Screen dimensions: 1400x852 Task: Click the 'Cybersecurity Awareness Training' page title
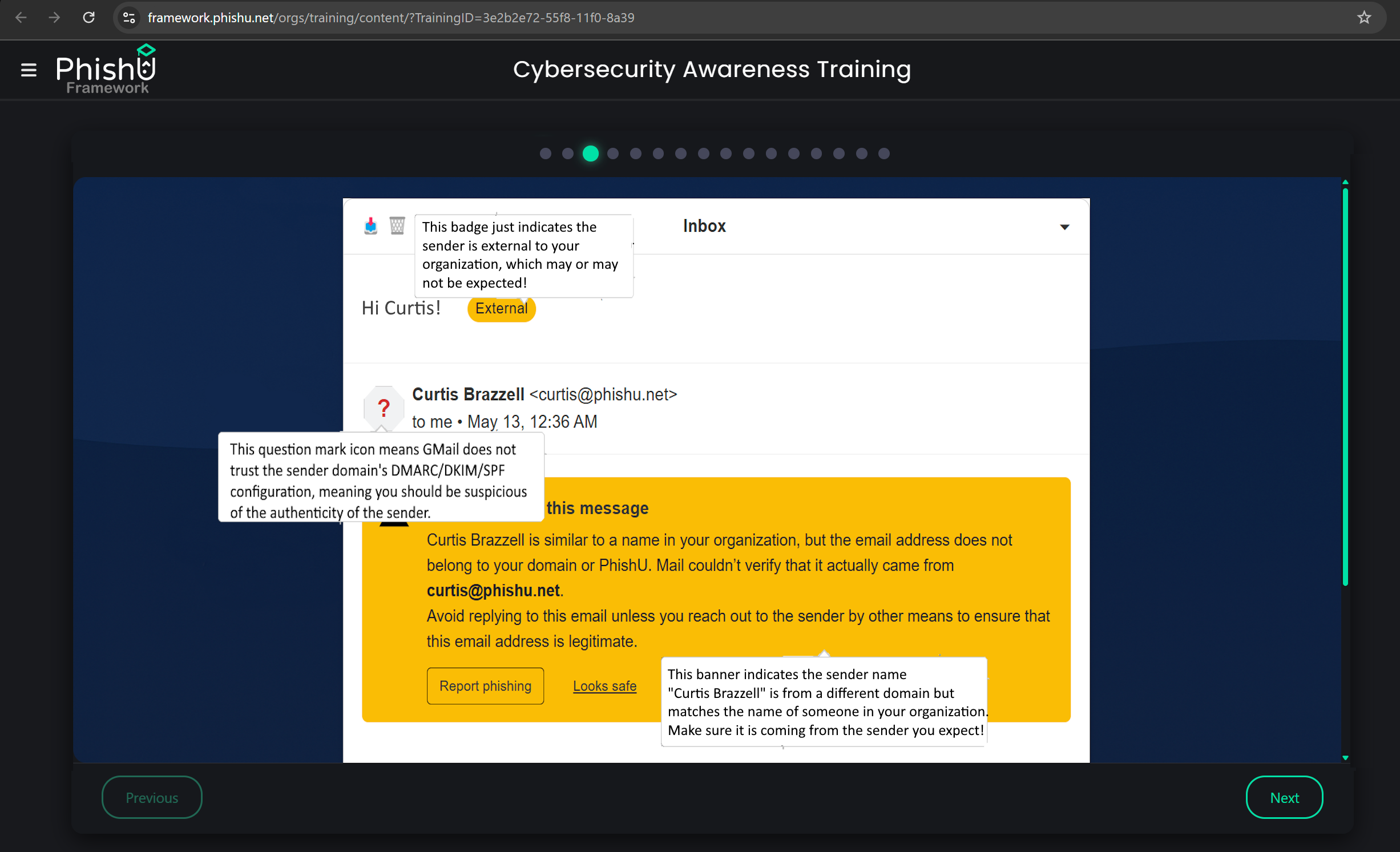(712, 70)
